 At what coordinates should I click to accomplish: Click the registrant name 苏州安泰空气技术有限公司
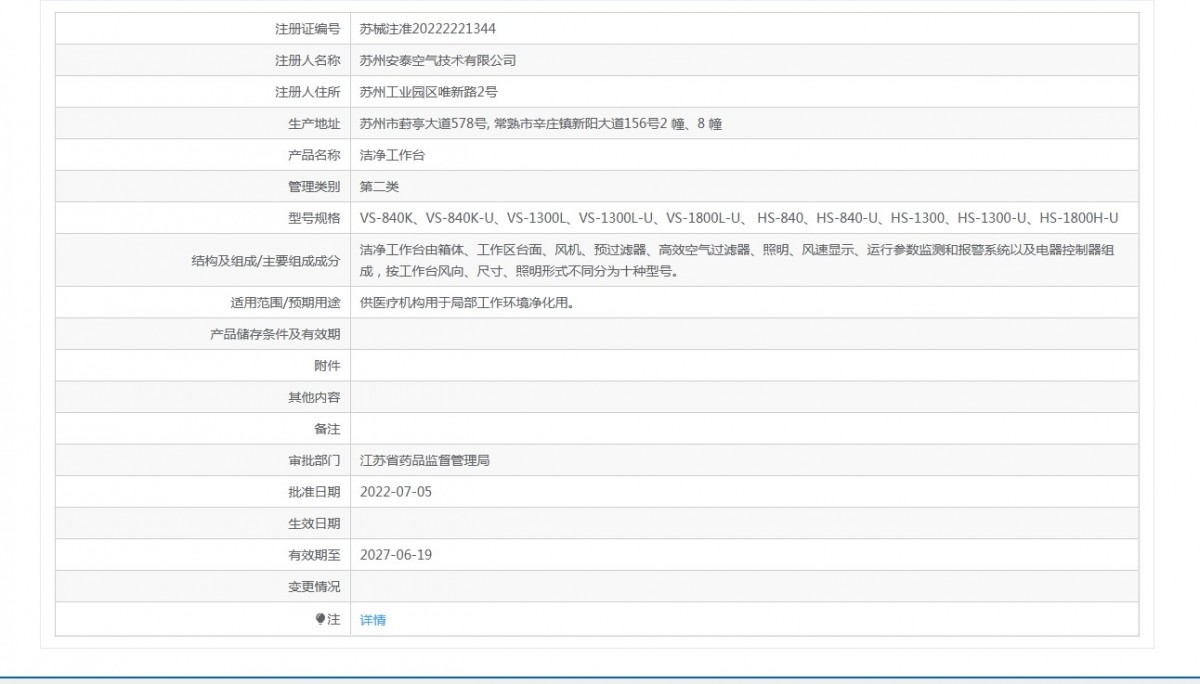(x=438, y=61)
